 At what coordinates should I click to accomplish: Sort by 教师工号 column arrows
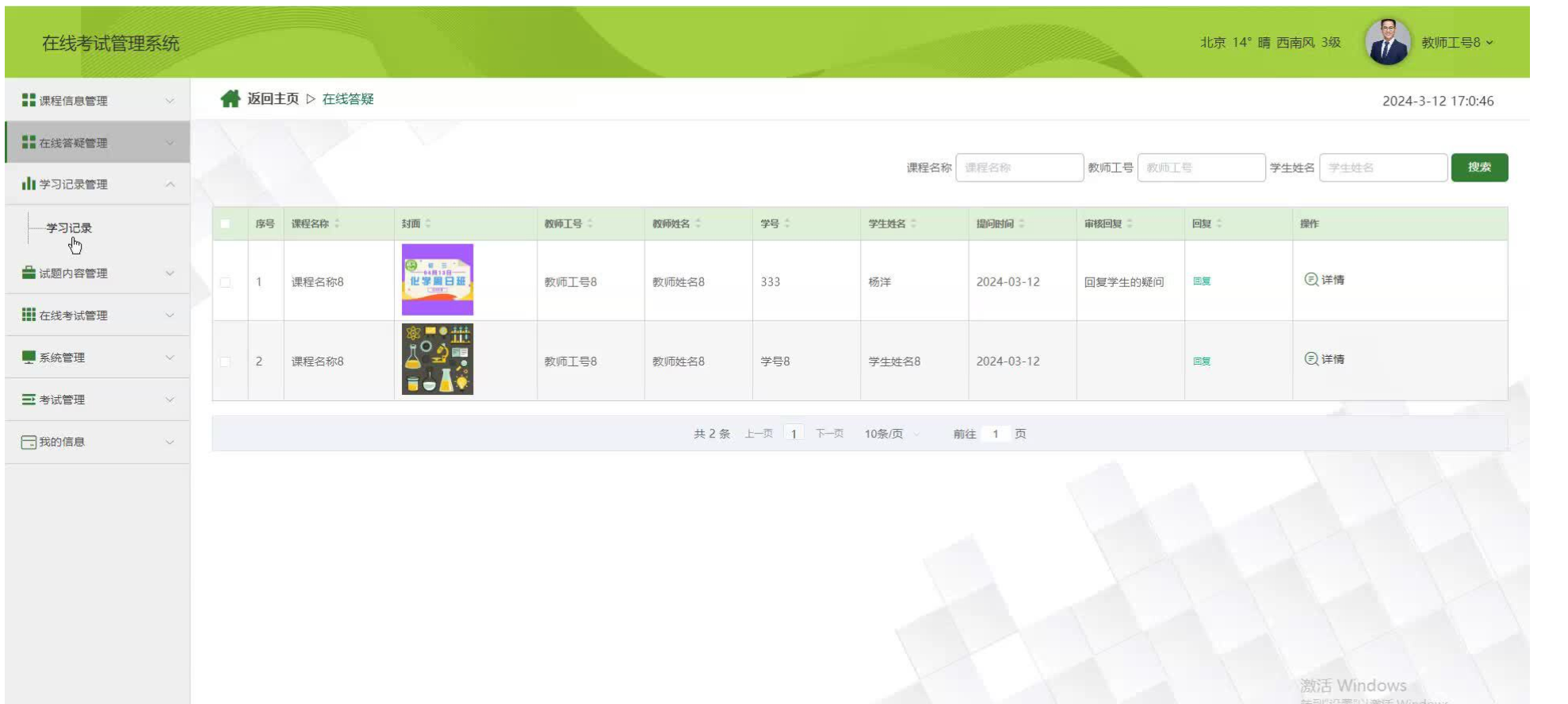pyautogui.click(x=590, y=224)
